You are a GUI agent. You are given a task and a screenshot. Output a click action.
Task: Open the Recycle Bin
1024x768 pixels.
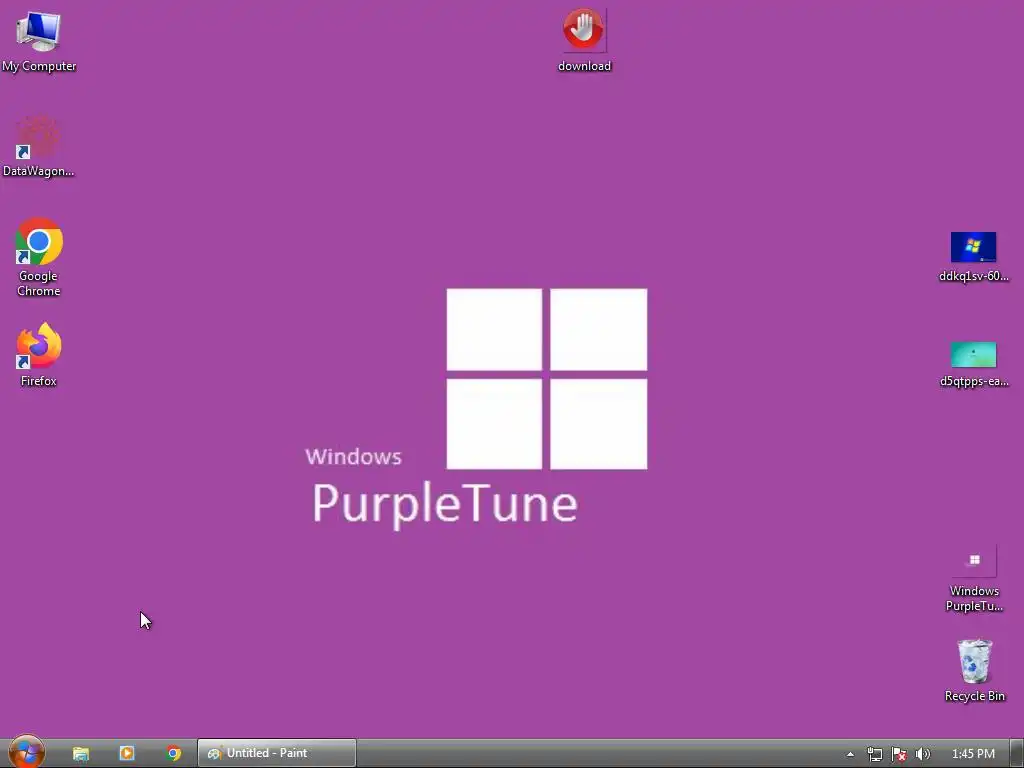tap(974, 661)
